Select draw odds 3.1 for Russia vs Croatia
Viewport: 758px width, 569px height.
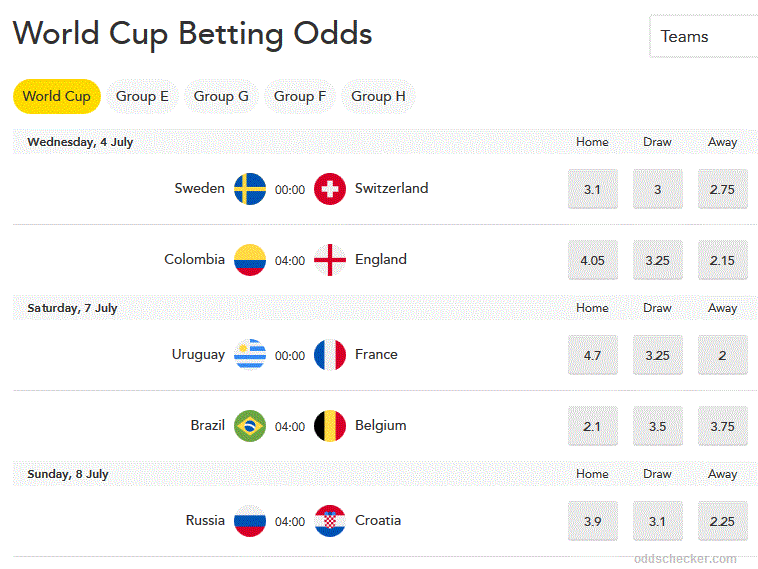[657, 521]
